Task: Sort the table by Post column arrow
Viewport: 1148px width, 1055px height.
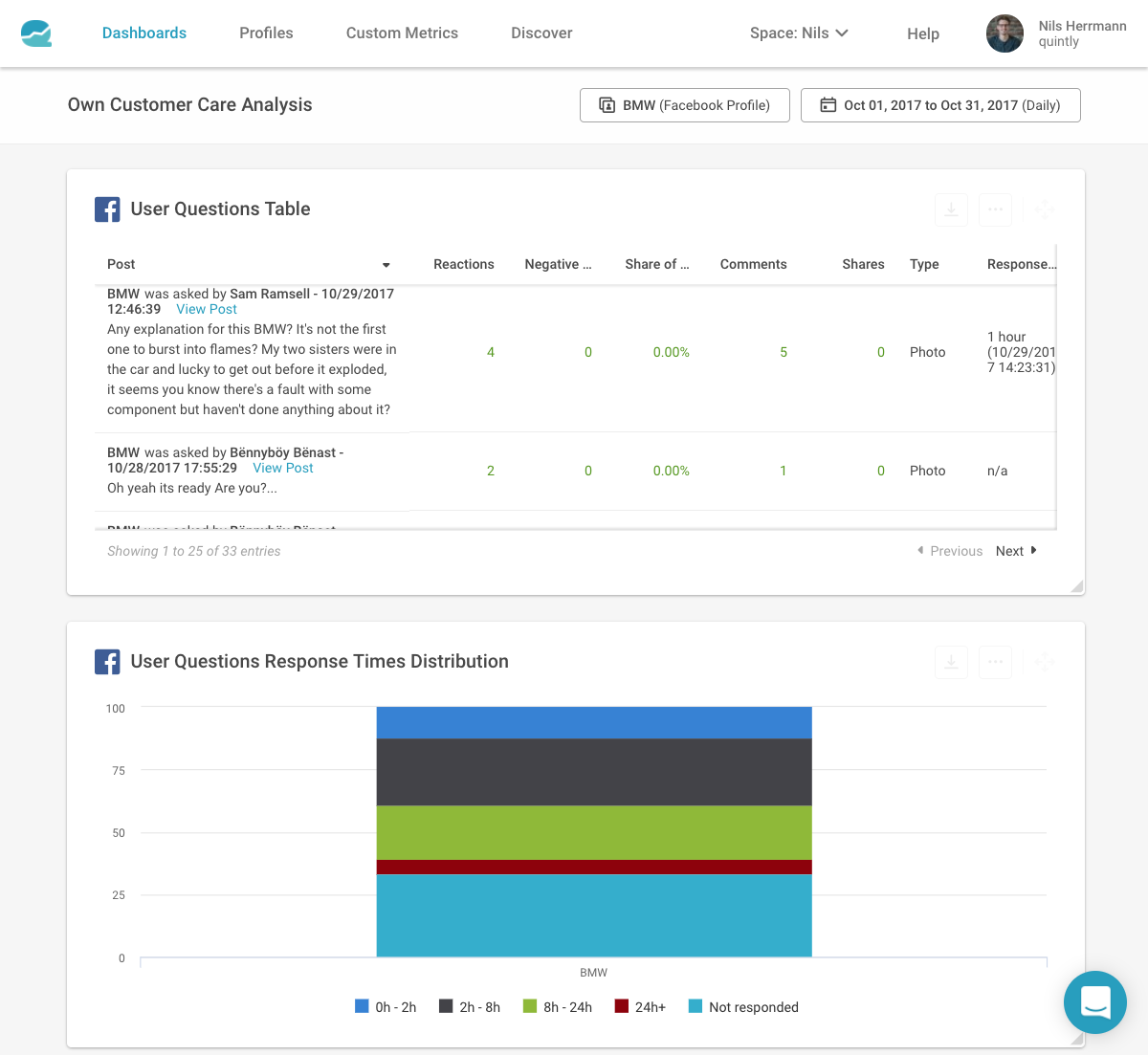Action: [386, 265]
